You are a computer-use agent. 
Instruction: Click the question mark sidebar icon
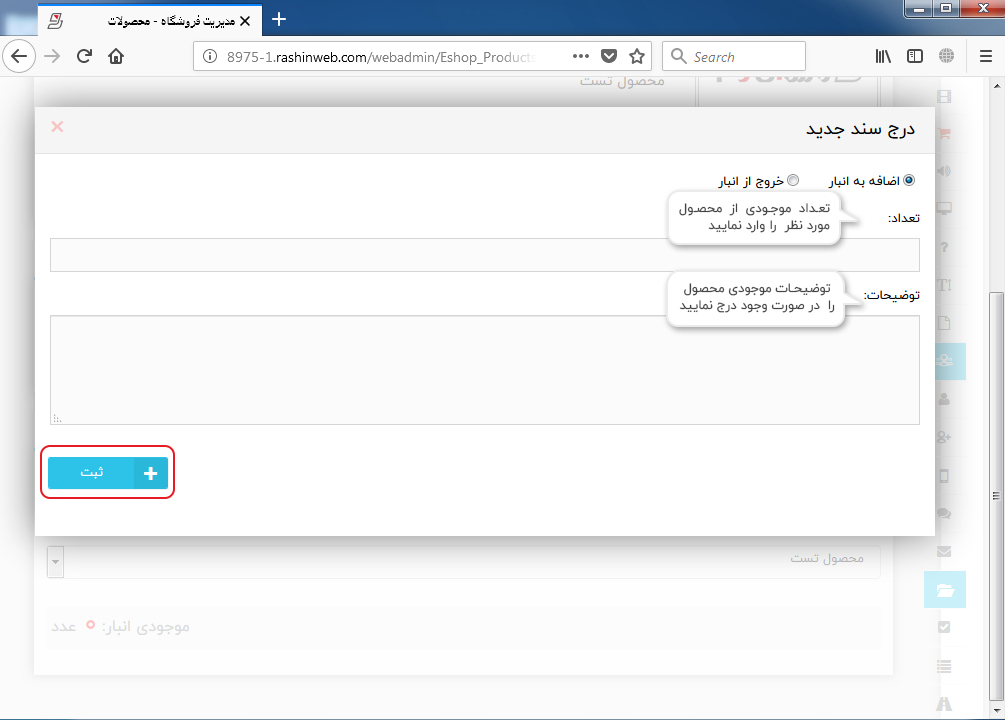point(944,247)
